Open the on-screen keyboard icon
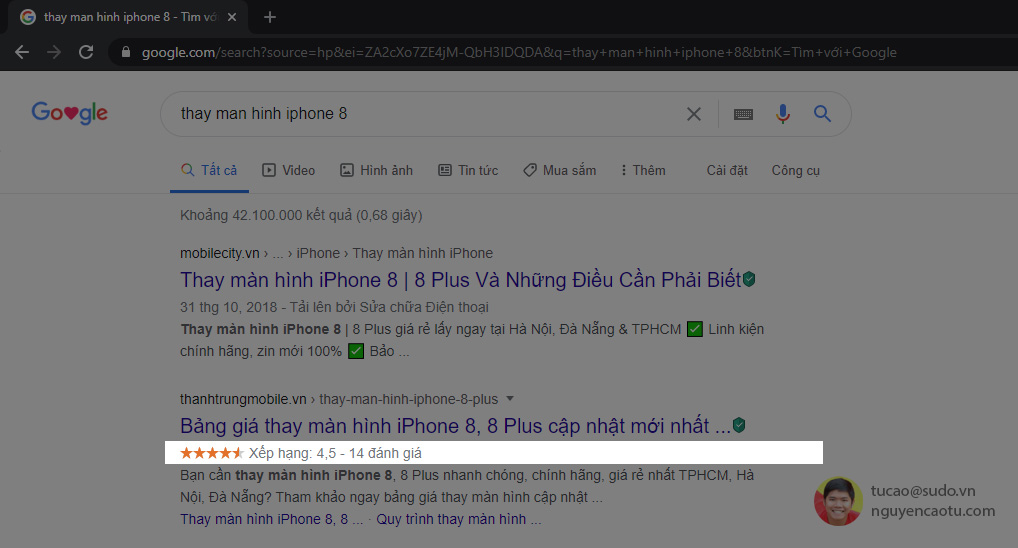This screenshot has height=548, width=1018. pos(743,114)
